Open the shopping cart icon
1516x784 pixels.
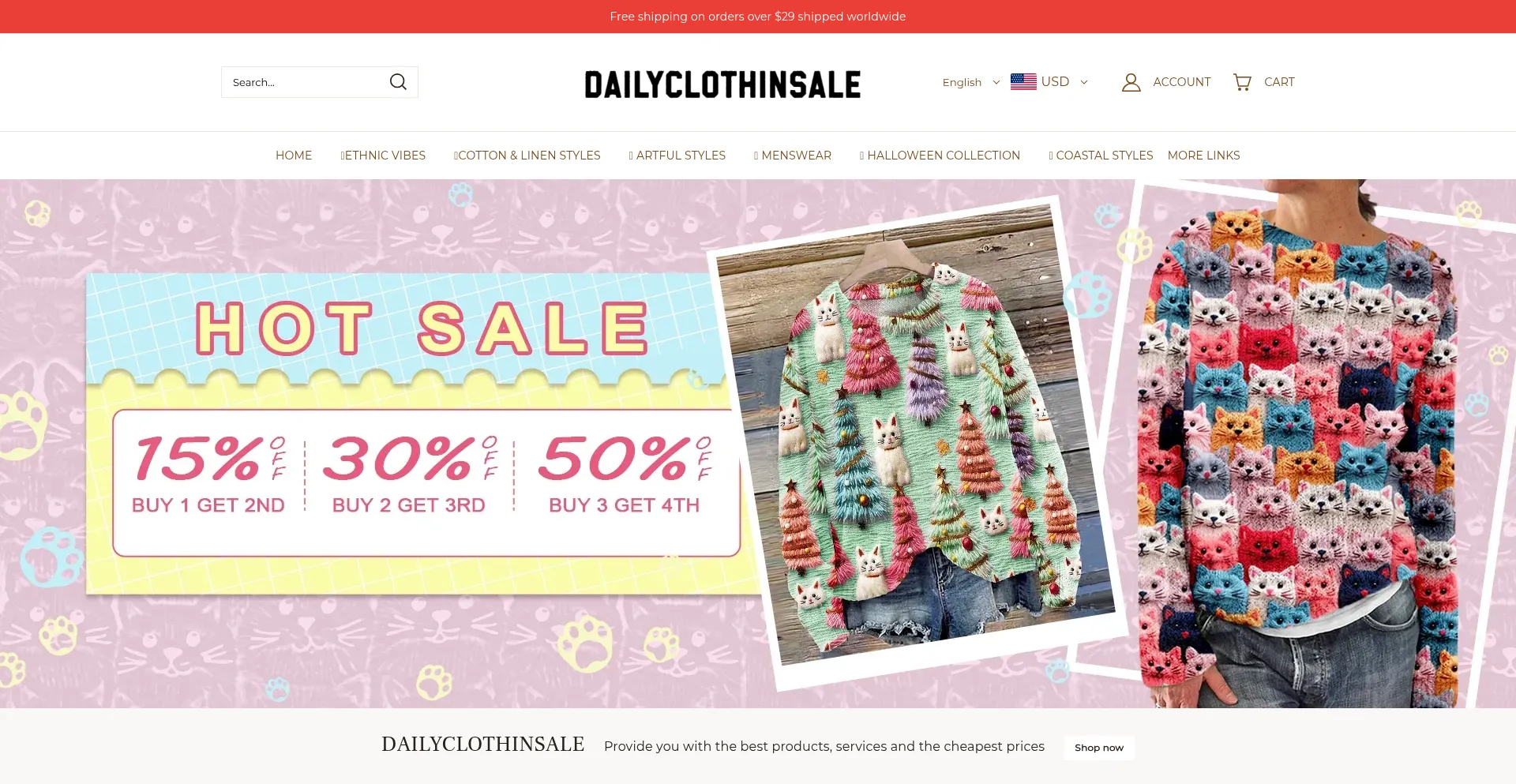click(1242, 82)
